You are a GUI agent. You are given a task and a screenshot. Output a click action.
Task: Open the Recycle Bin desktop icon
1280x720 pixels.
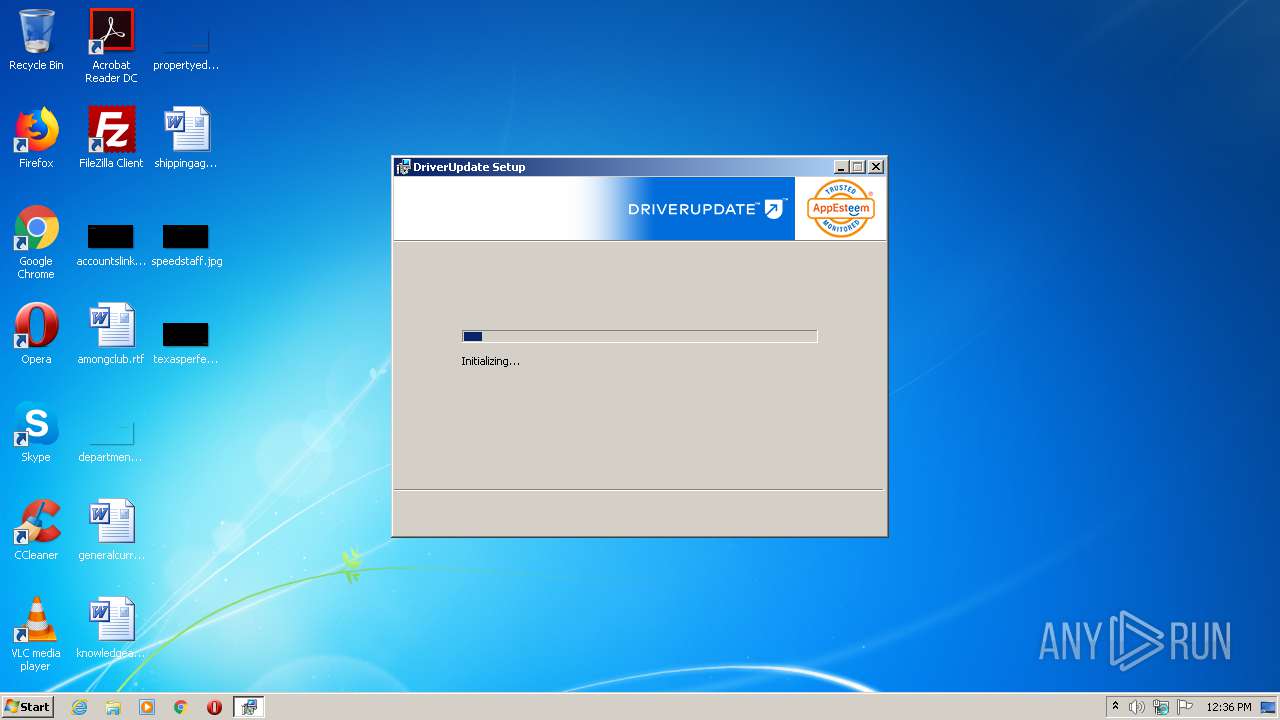click(x=36, y=40)
